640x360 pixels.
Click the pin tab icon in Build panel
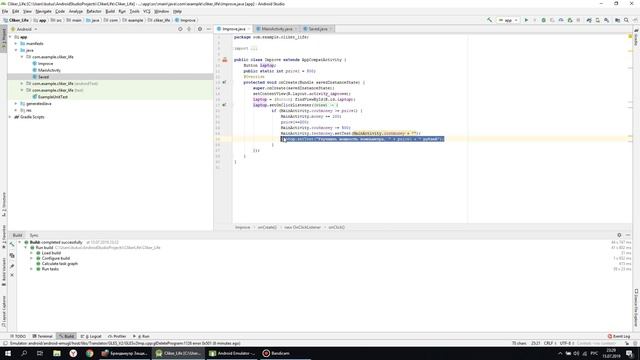pos(12,266)
